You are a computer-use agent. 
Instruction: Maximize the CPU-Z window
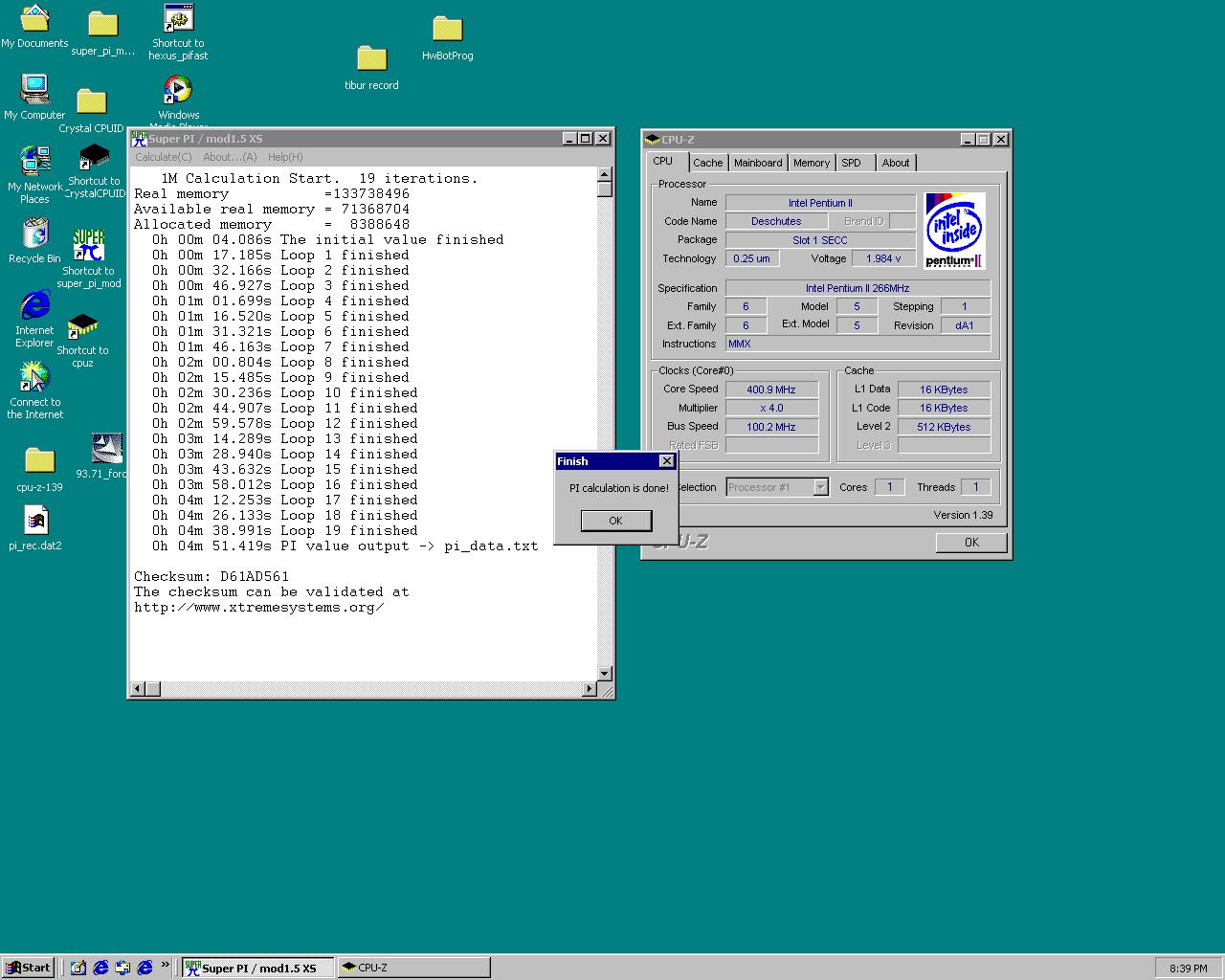pos(983,140)
